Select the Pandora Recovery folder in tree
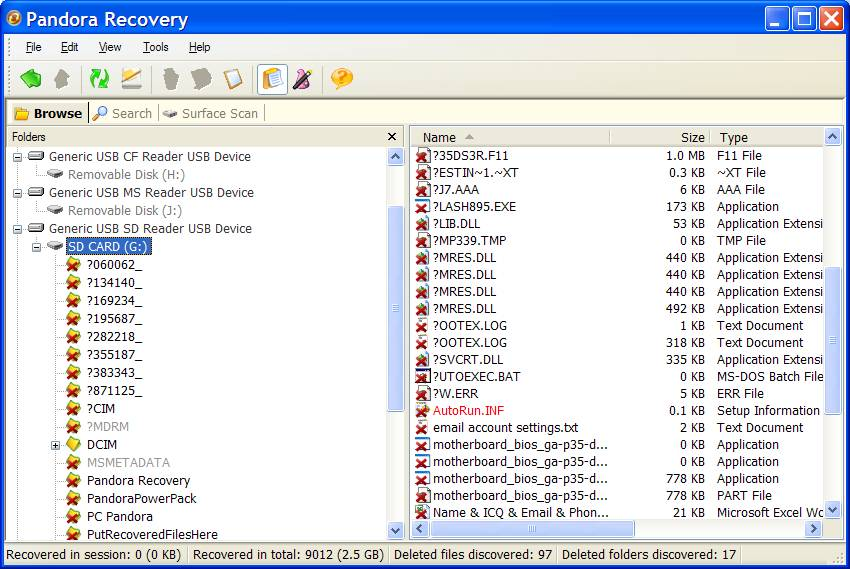 pos(138,481)
